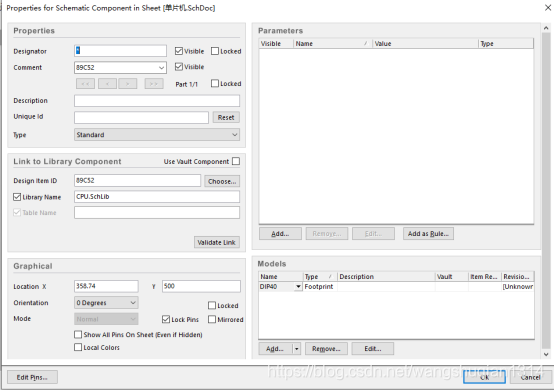Image resolution: width=554 pixels, height=390 pixels.
Task: Click the Parameters Value column header
Action: [x=425, y=43]
